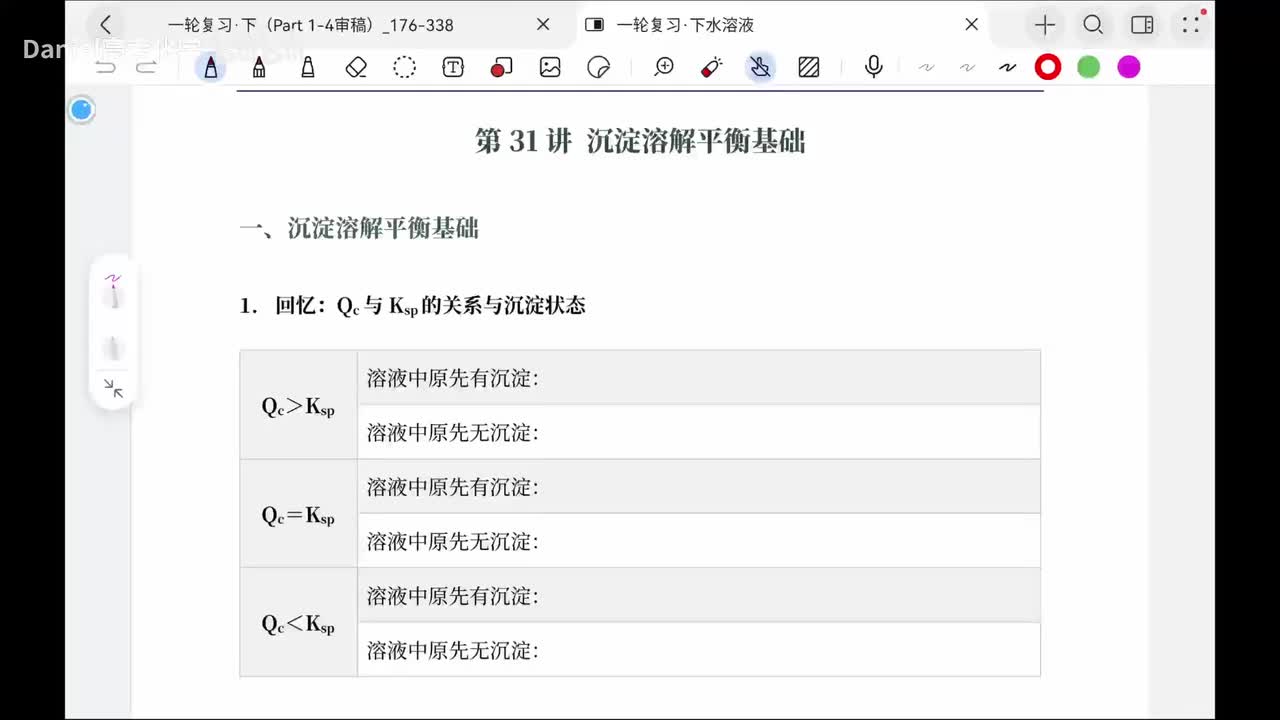Select the hatched tape tool
The height and width of the screenshot is (720, 1280).
809,67
